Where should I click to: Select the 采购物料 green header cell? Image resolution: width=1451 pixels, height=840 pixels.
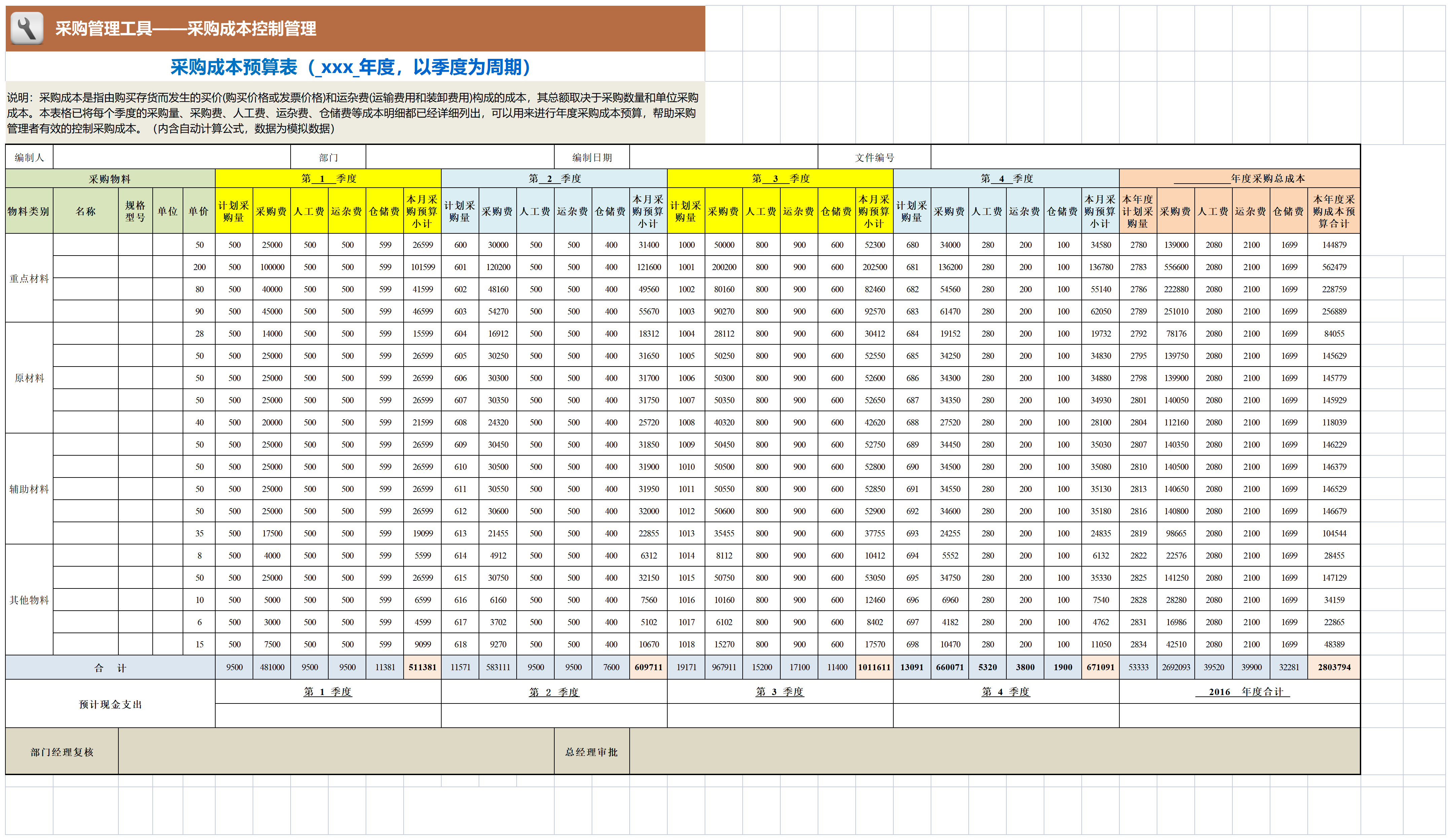(110, 179)
